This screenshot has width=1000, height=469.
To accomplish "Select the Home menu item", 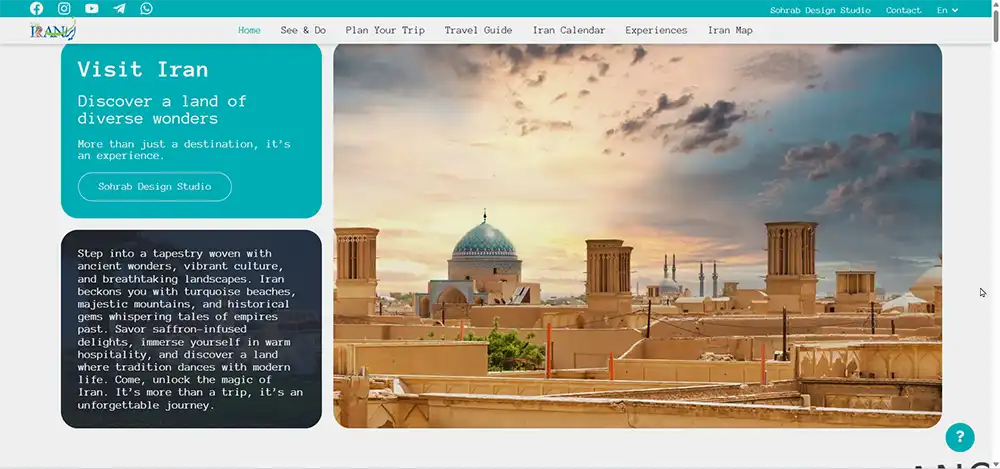I will (249, 30).
